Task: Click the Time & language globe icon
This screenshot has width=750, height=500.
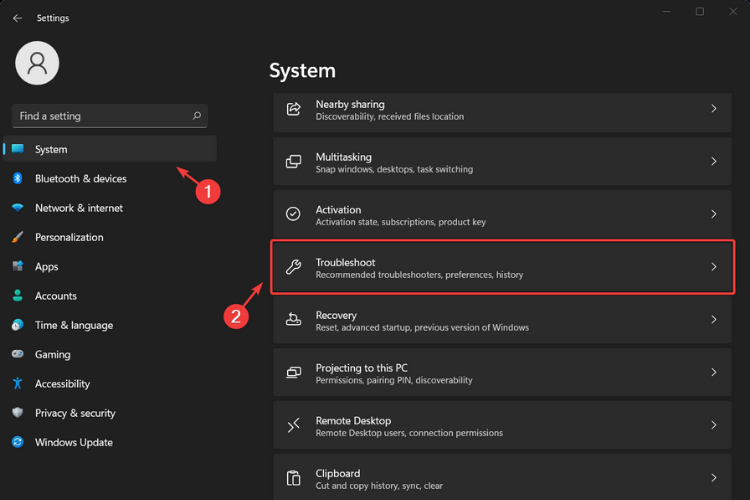Action: point(18,325)
